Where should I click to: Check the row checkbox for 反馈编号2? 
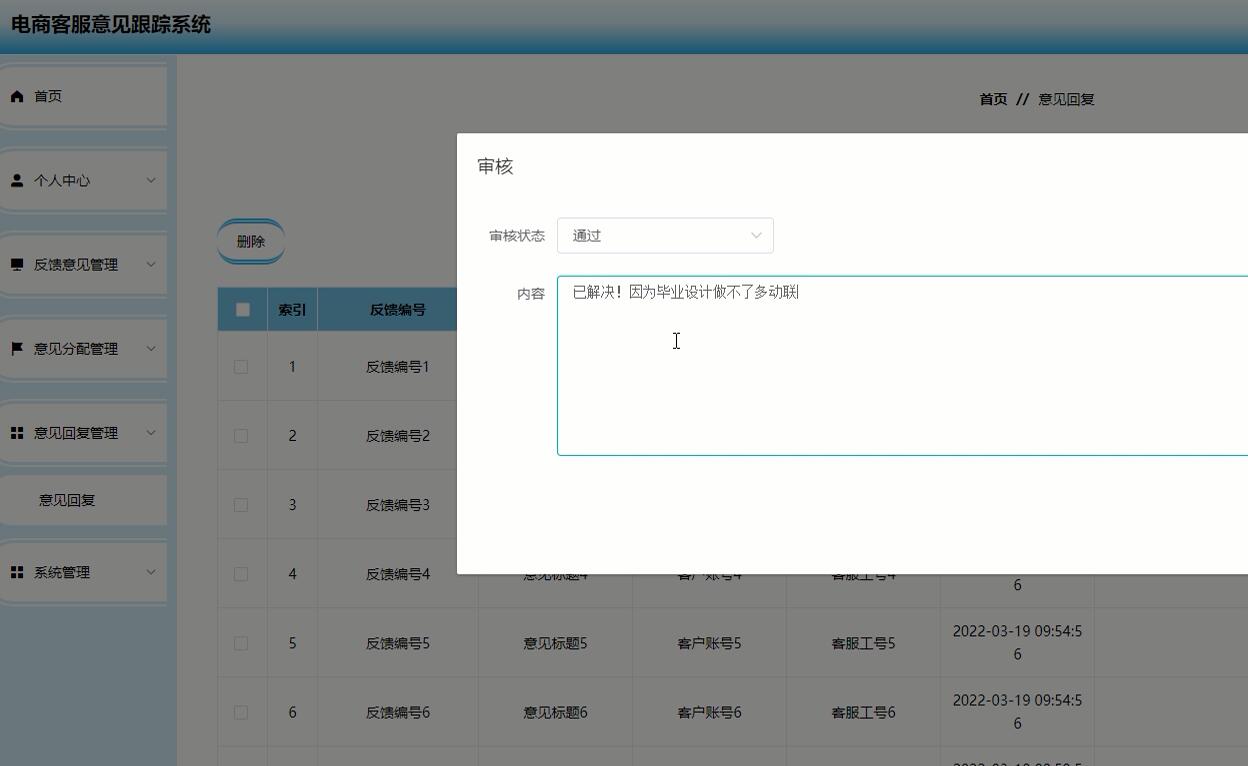(241, 436)
